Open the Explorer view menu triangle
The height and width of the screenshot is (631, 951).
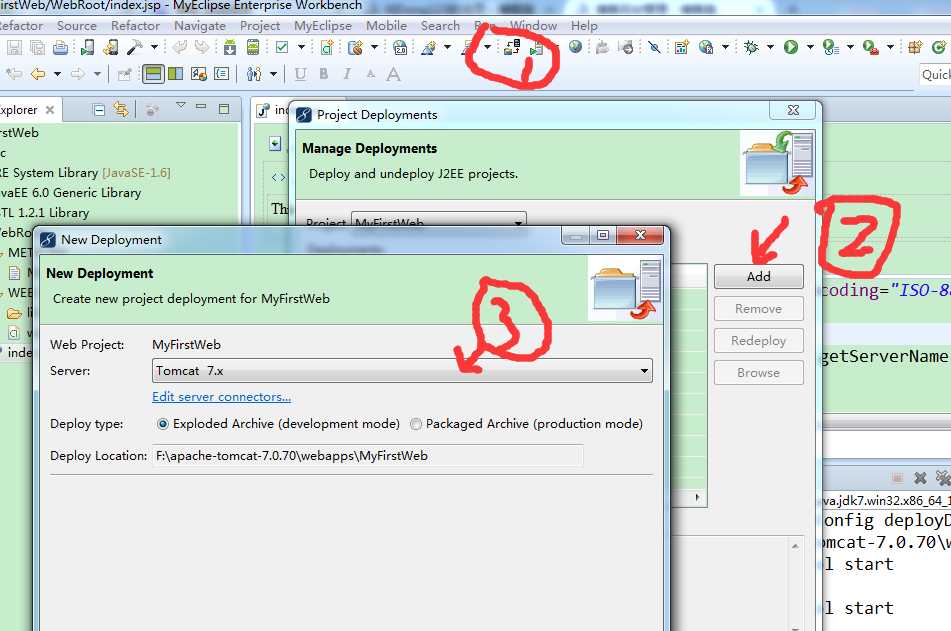pos(181,106)
